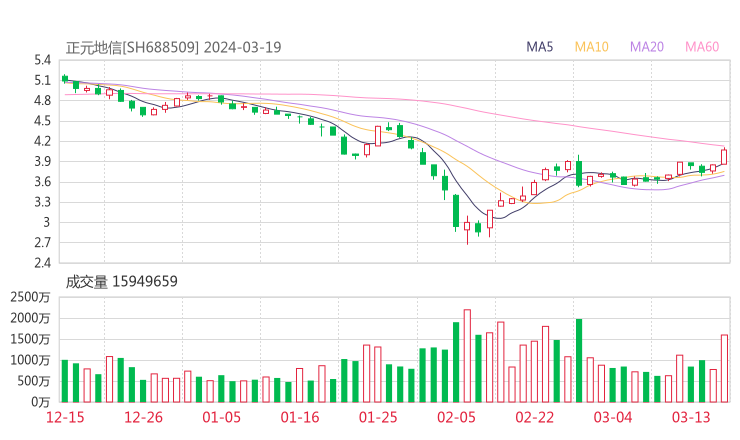
Task: Select the 01-05 date on x-axis
Action: [222, 417]
